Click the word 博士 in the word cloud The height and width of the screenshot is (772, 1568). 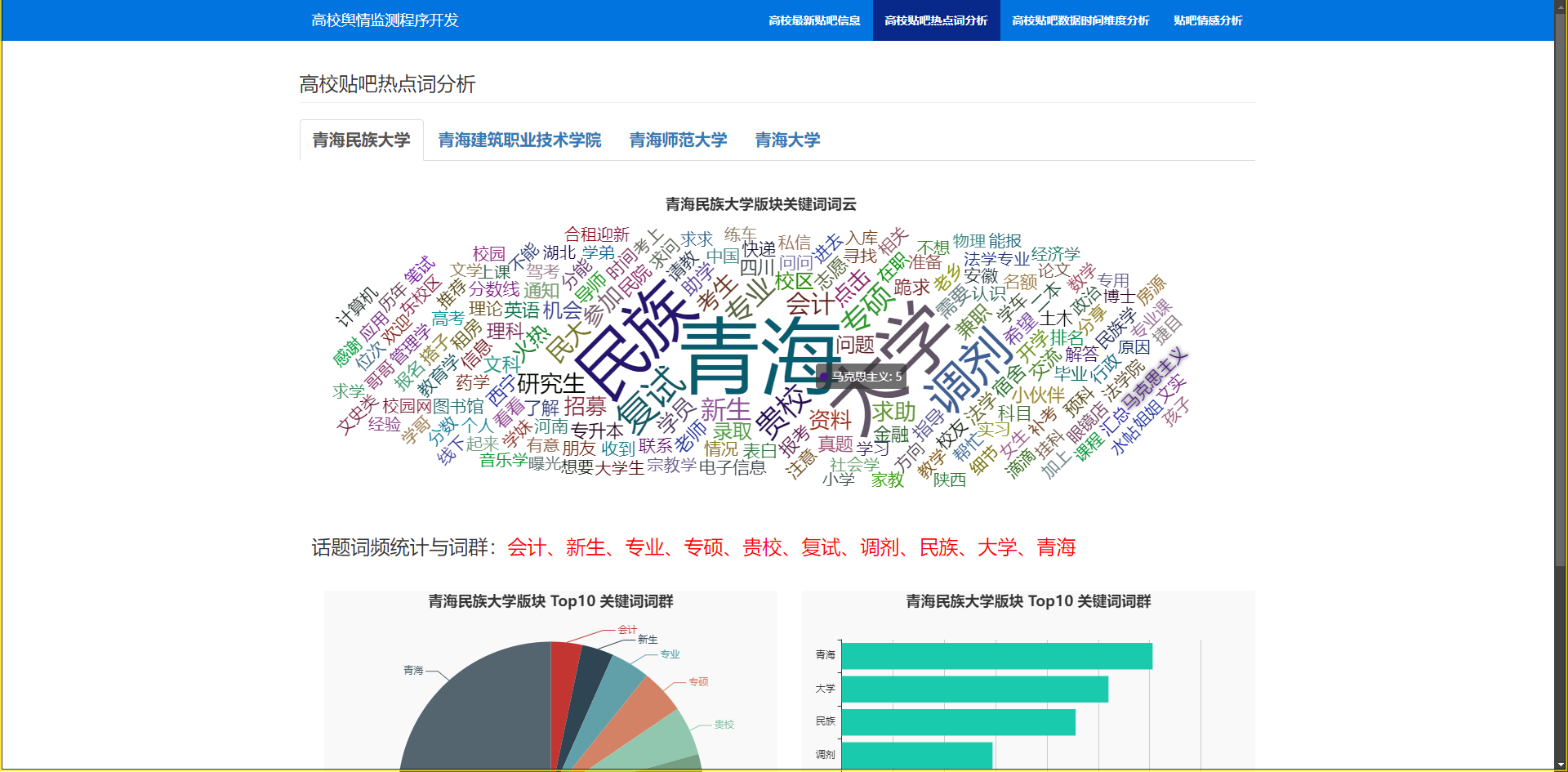pos(1119,296)
